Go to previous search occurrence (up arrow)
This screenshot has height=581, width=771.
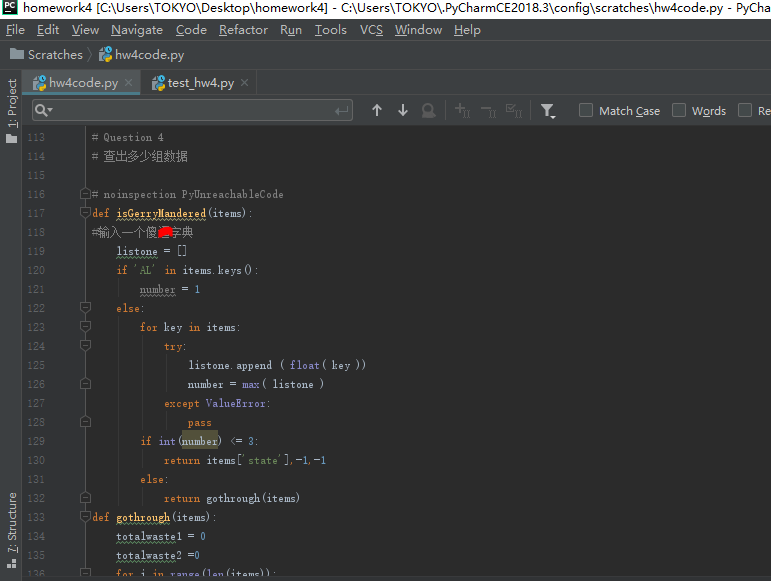point(377,111)
